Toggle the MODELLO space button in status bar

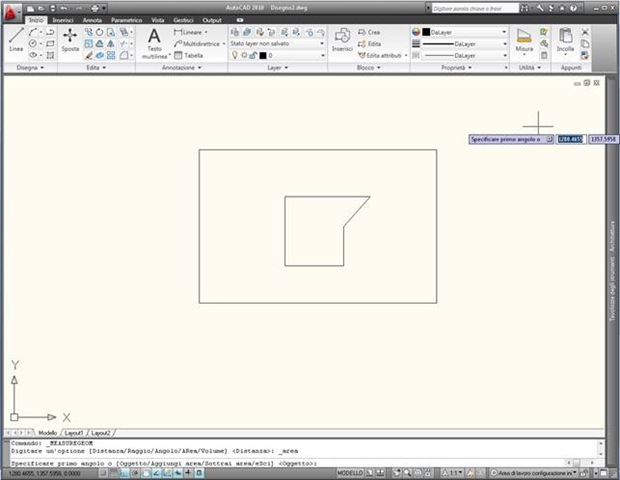click(350, 473)
